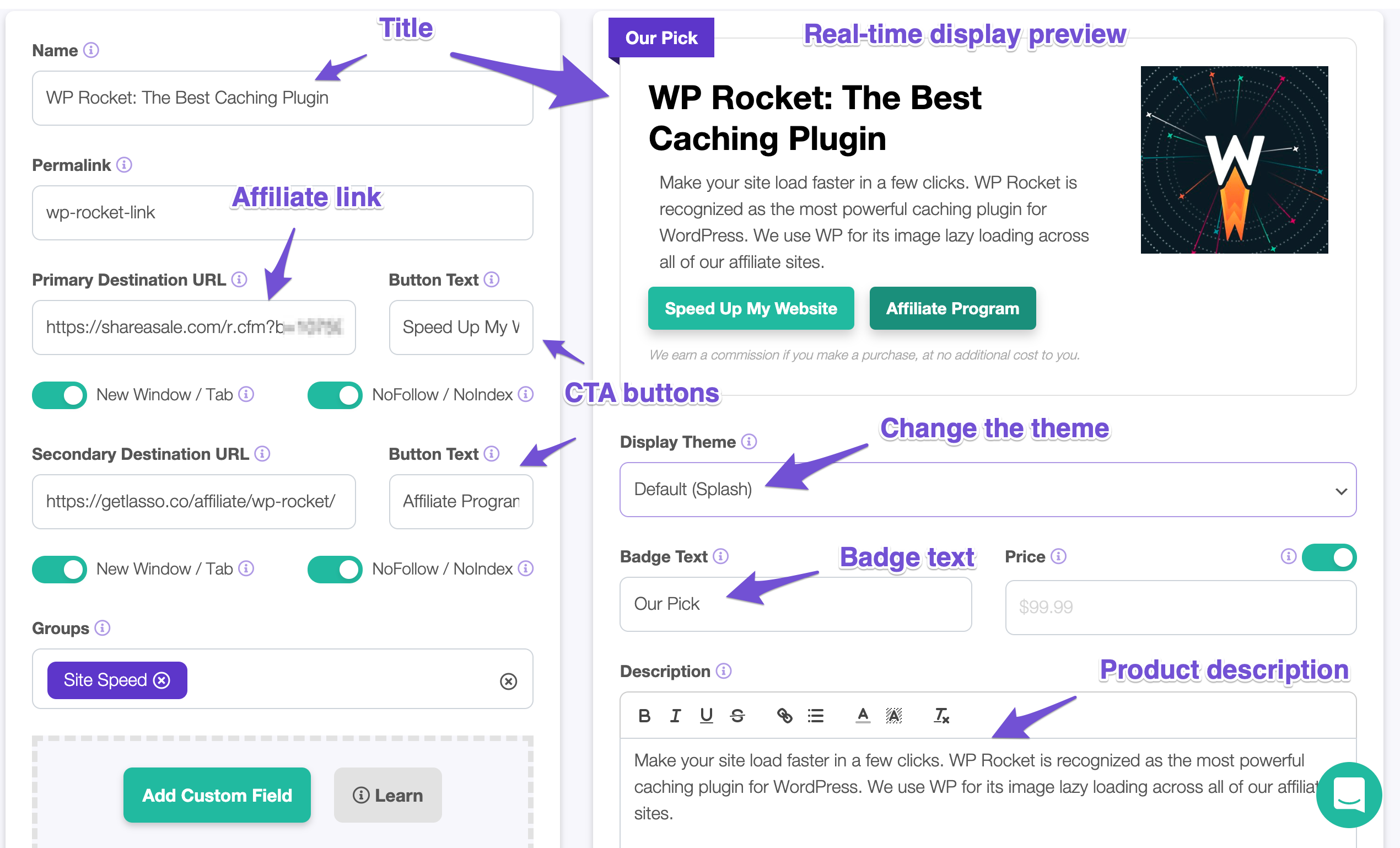Click the Name input field
Screen dimensions: 1400x848
283,98
